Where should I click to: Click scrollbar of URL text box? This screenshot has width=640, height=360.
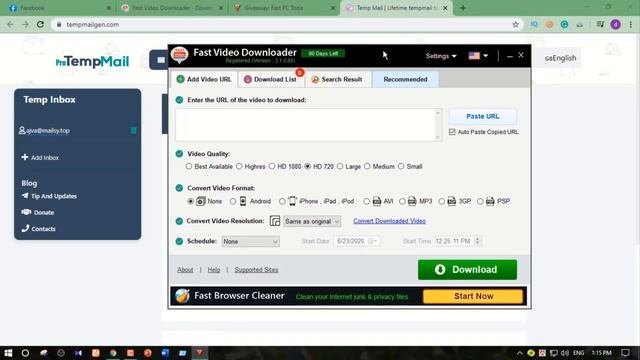click(438, 125)
